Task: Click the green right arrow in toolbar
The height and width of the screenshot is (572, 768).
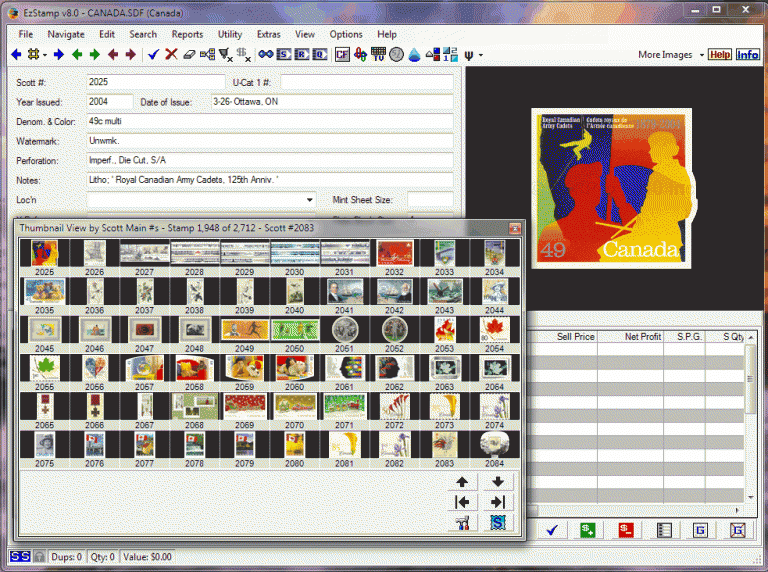Action: click(x=95, y=54)
